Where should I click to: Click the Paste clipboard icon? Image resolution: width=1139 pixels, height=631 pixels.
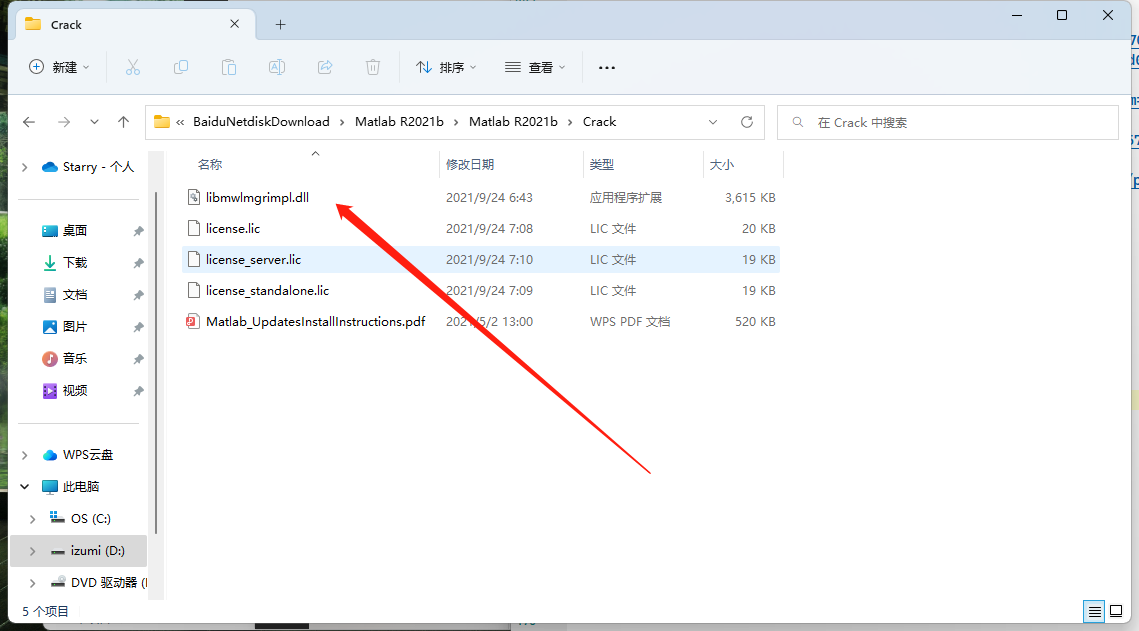click(229, 67)
